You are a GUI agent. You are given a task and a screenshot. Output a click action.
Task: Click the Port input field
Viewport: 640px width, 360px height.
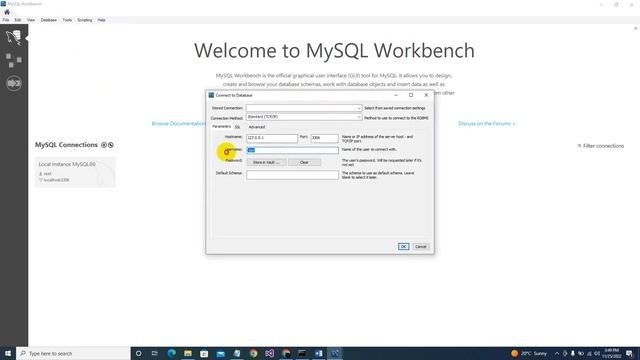click(324, 138)
